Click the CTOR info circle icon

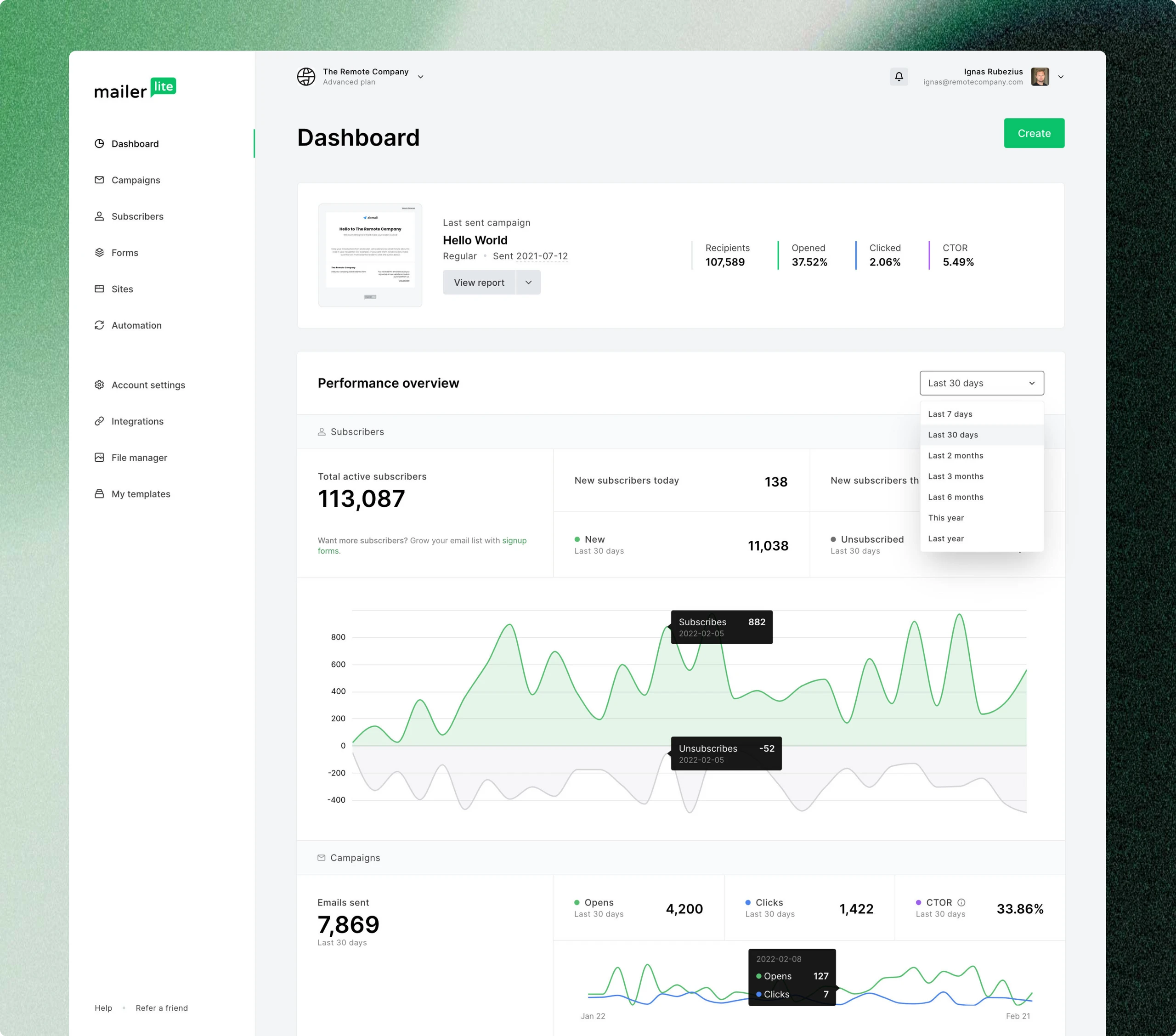pos(961,902)
